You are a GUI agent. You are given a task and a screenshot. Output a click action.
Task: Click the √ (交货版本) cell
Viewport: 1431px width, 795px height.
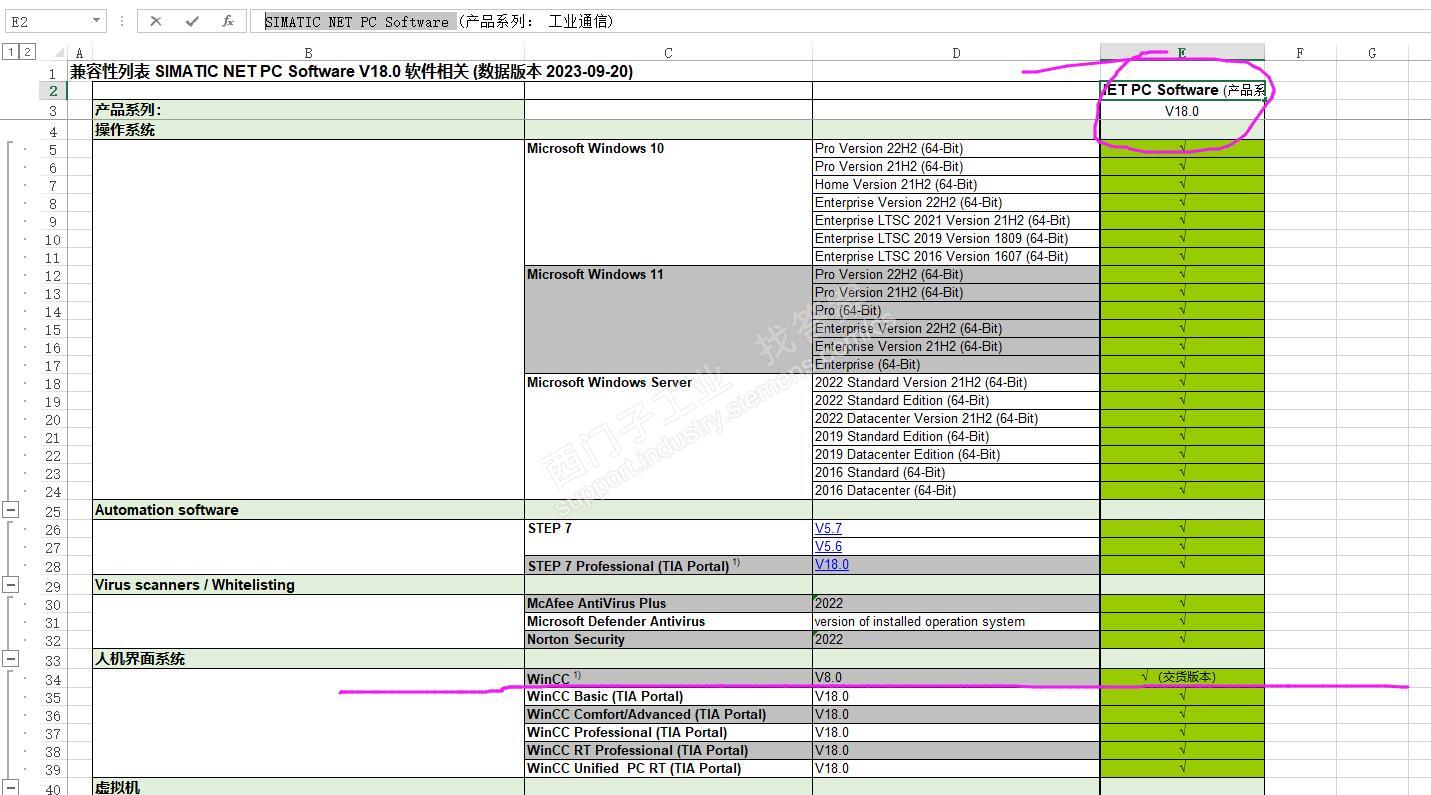click(1182, 677)
